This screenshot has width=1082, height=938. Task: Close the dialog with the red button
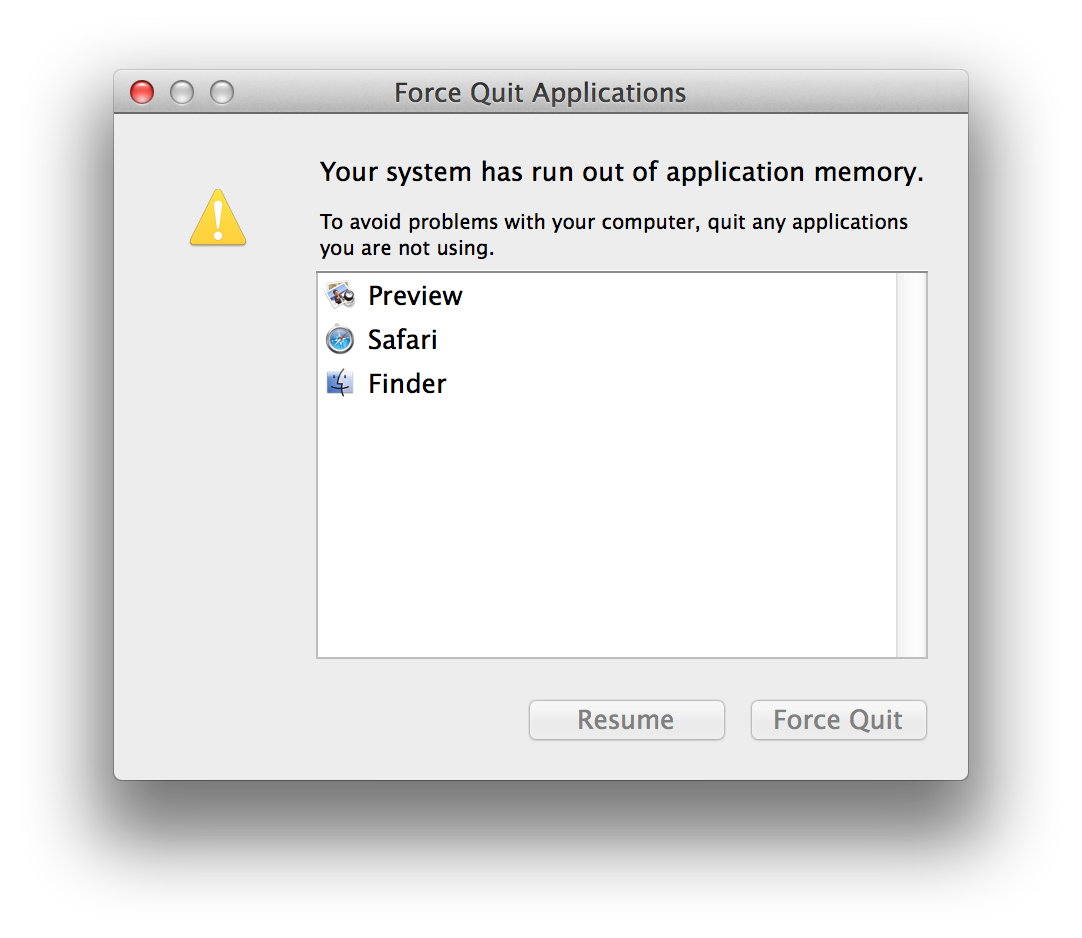click(x=142, y=92)
